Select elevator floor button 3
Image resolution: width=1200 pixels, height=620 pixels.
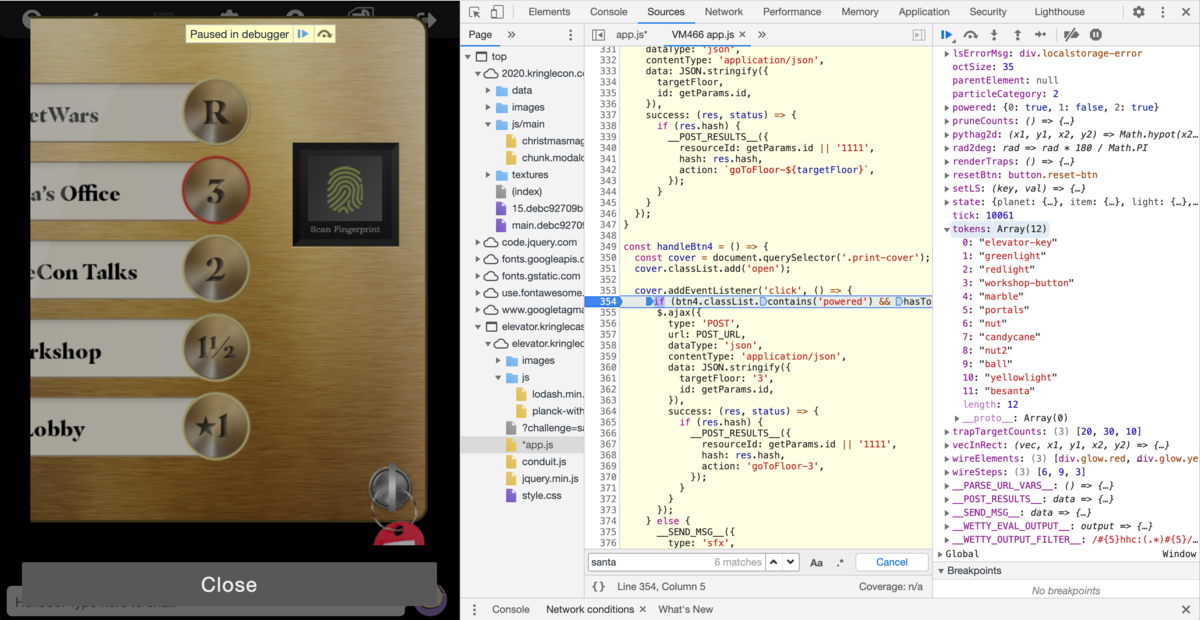[x=215, y=191]
